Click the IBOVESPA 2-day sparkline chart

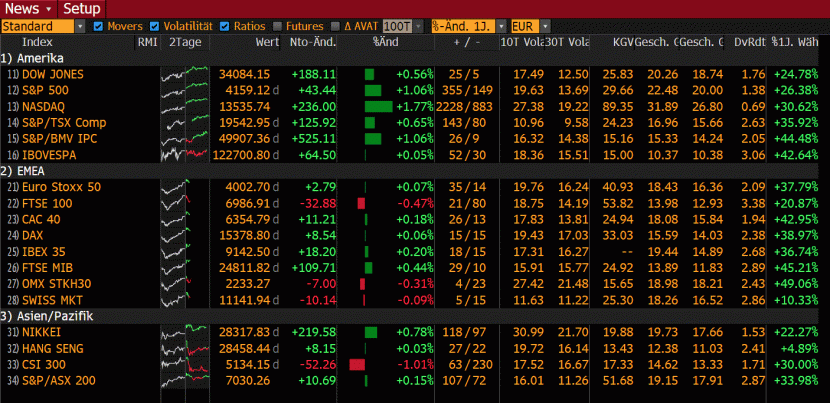185,155
